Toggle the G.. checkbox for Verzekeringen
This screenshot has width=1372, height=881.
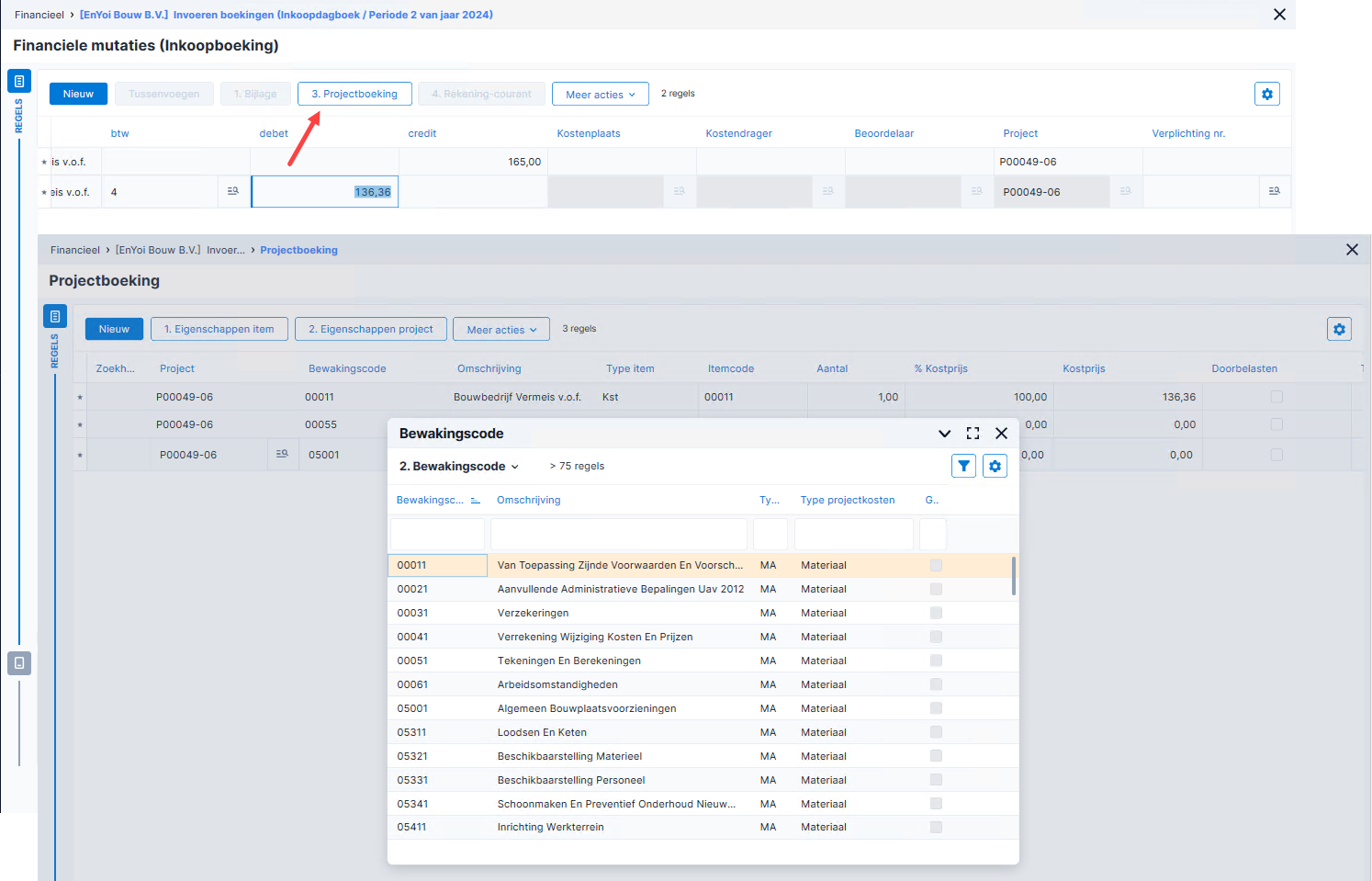pyautogui.click(x=936, y=613)
